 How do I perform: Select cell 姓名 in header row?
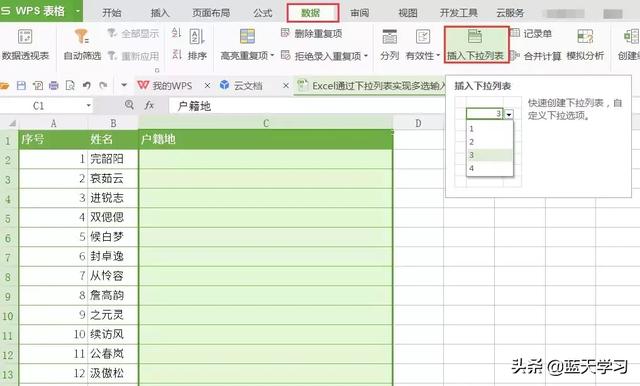coord(113,140)
